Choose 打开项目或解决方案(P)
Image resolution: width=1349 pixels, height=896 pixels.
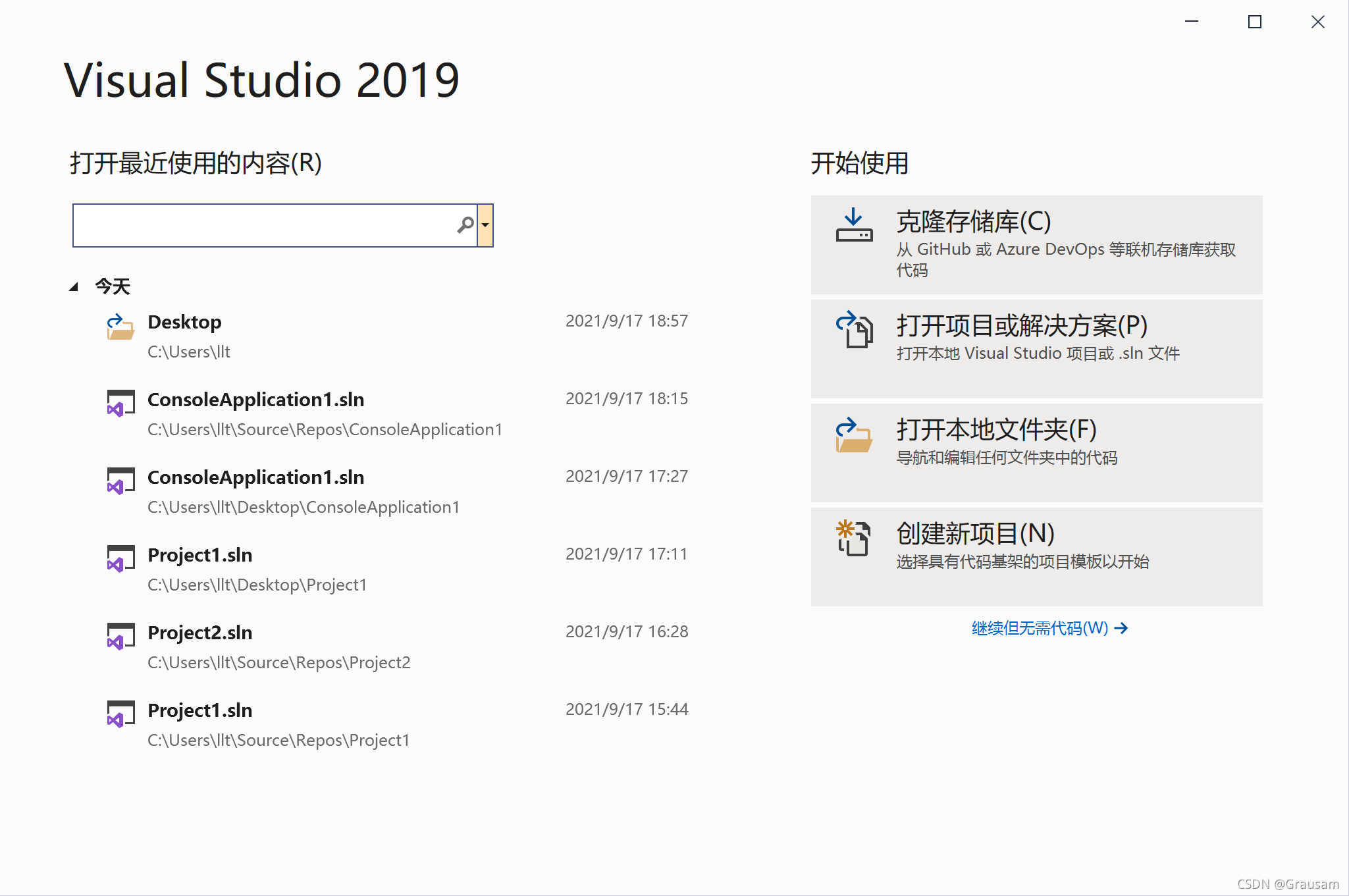(1036, 348)
